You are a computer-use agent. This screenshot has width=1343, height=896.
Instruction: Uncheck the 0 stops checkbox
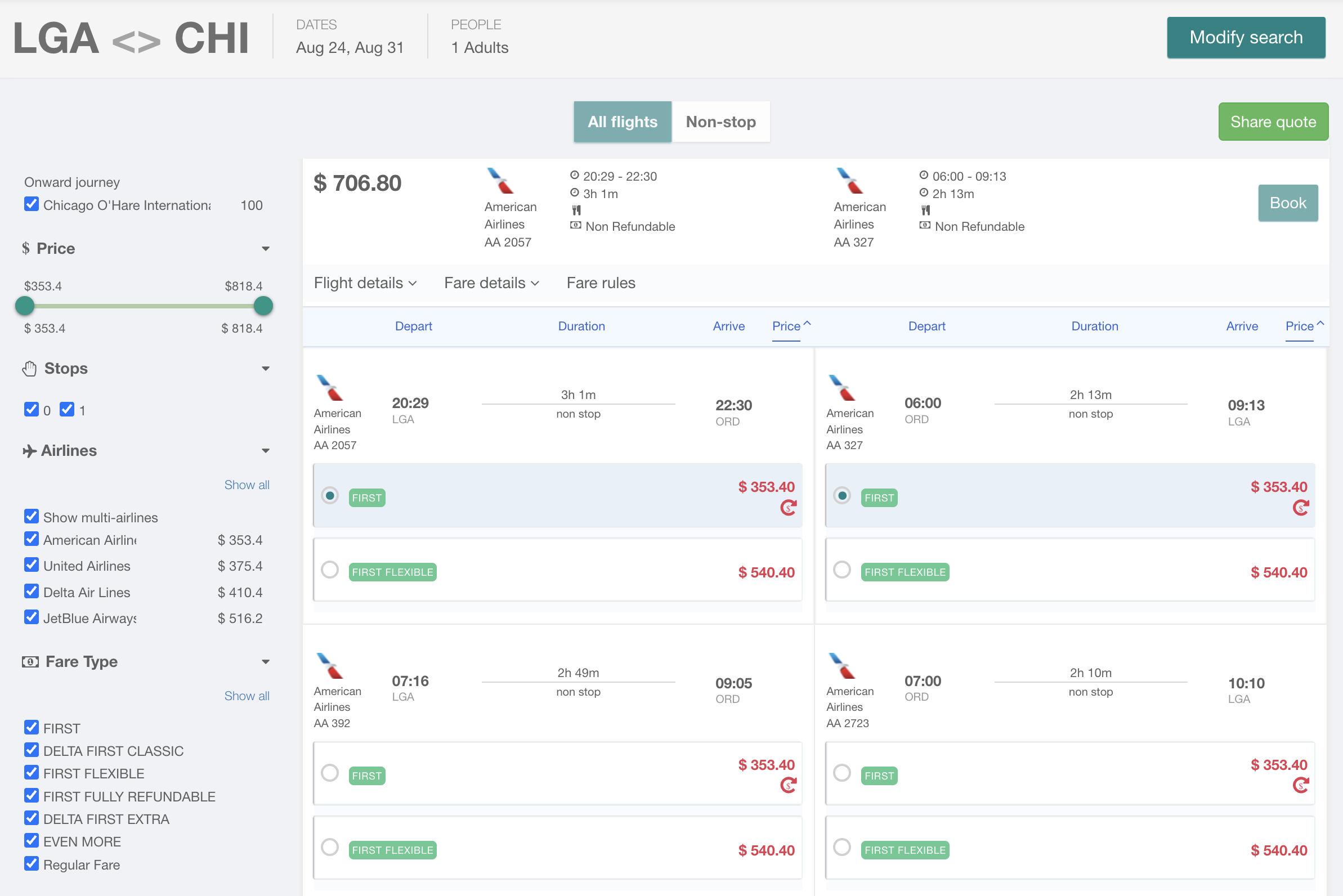coord(32,409)
